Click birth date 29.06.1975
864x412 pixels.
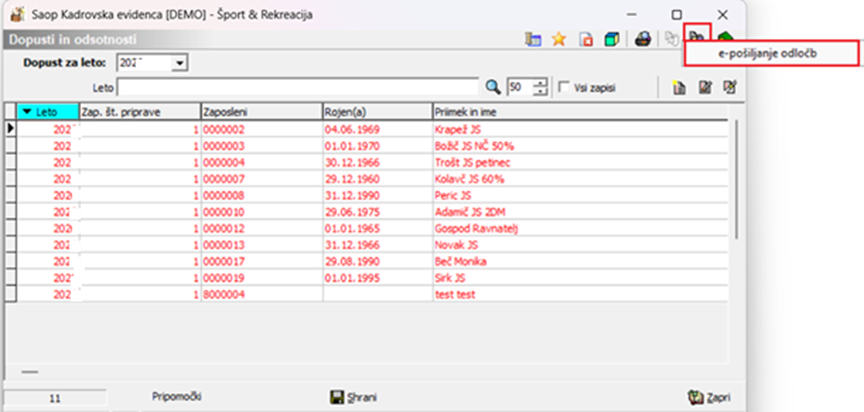[352, 212]
